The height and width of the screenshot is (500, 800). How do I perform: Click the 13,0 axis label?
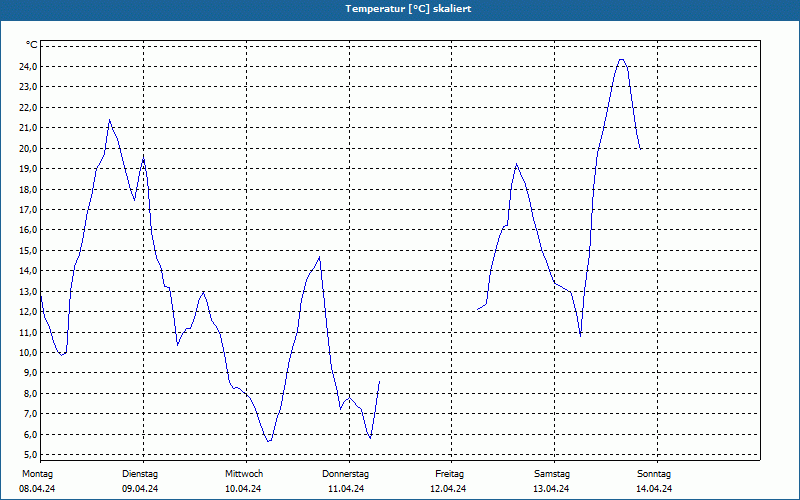(x=28, y=291)
